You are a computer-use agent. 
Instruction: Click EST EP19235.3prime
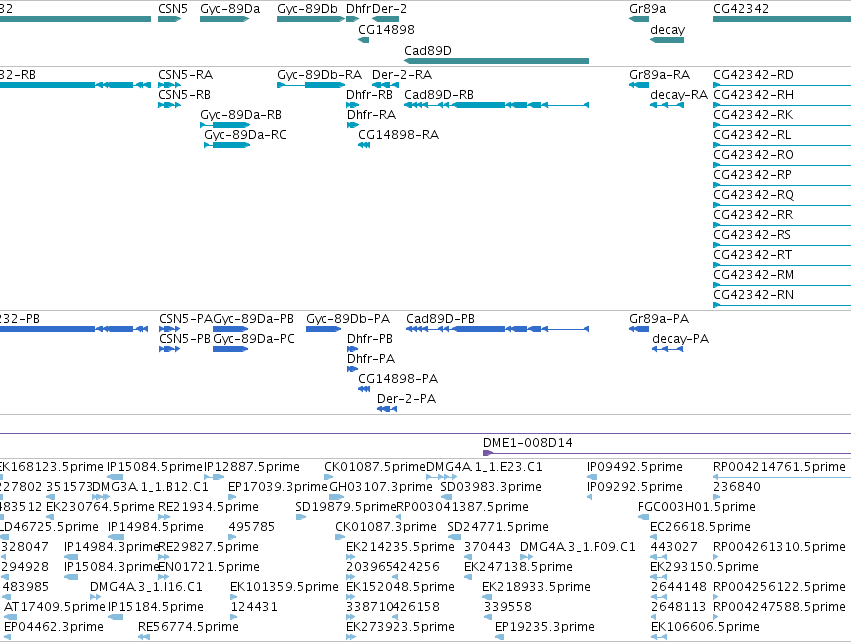[545, 627]
